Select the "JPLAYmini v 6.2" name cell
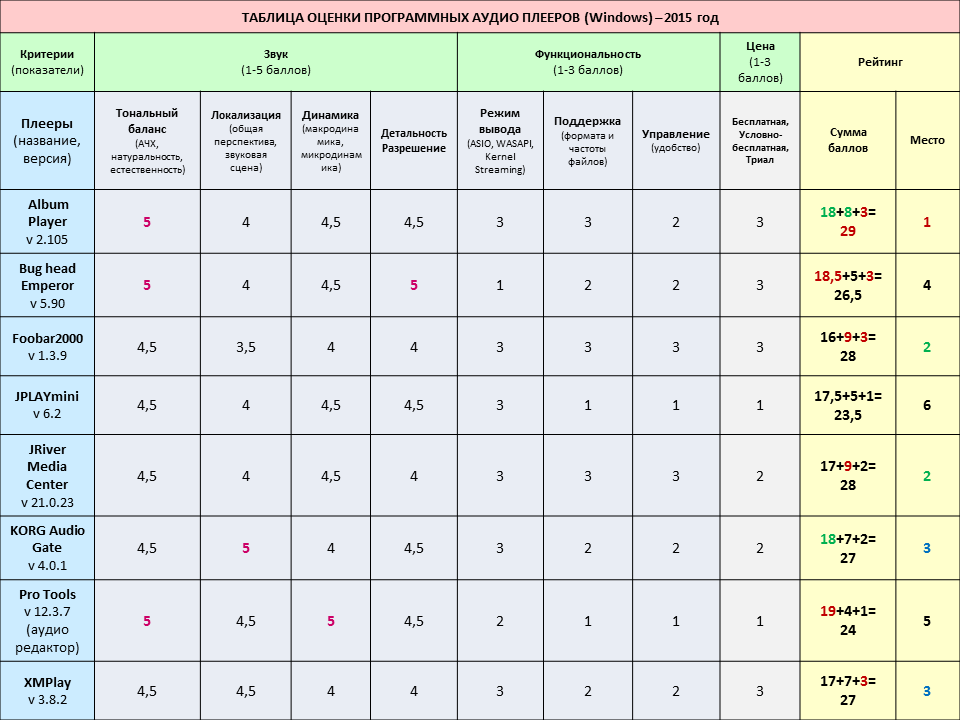This screenshot has height=720, width=960. pyautogui.click(x=47, y=405)
